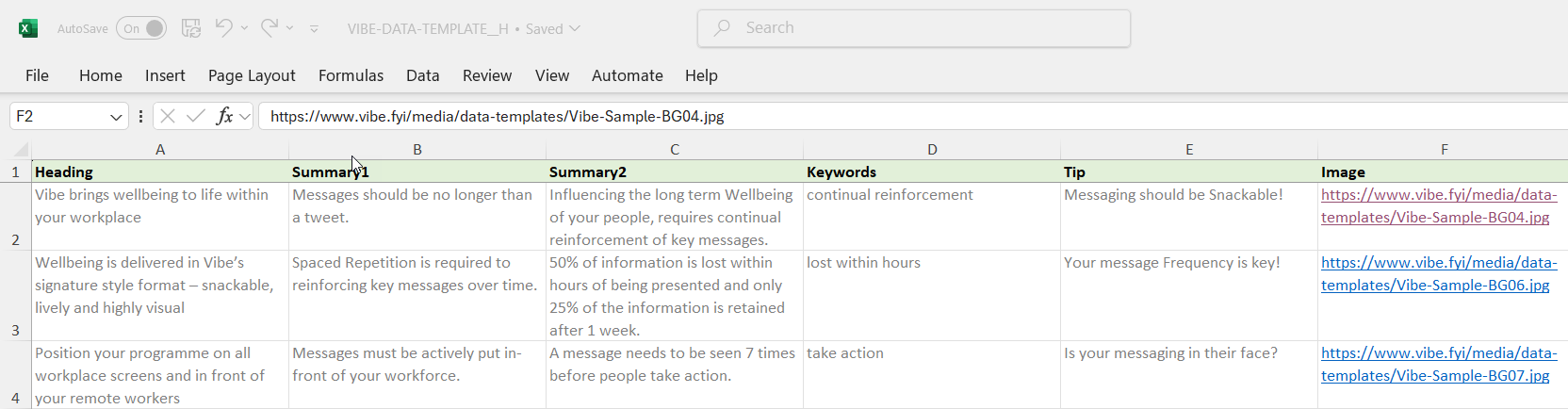This screenshot has height=409, width=1568.
Task: Undo the last action
Action: pyautogui.click(x=223, y=28)
